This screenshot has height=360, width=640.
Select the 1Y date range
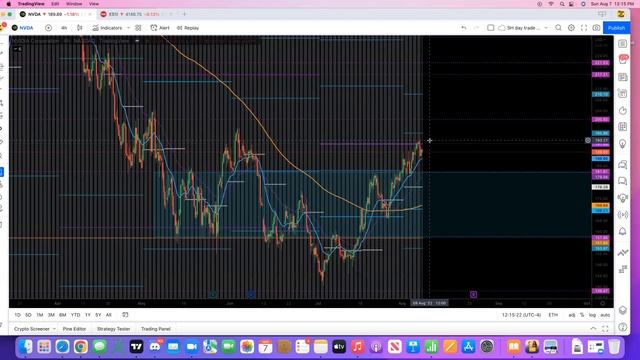click(x=88, y=315)
